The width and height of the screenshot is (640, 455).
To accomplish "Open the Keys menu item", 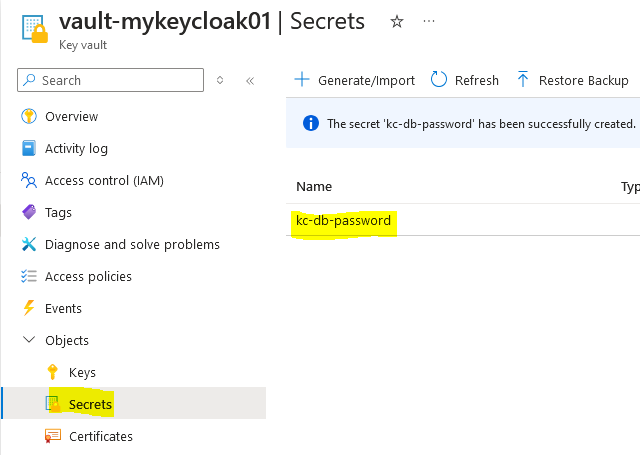I will pos(82,372).
